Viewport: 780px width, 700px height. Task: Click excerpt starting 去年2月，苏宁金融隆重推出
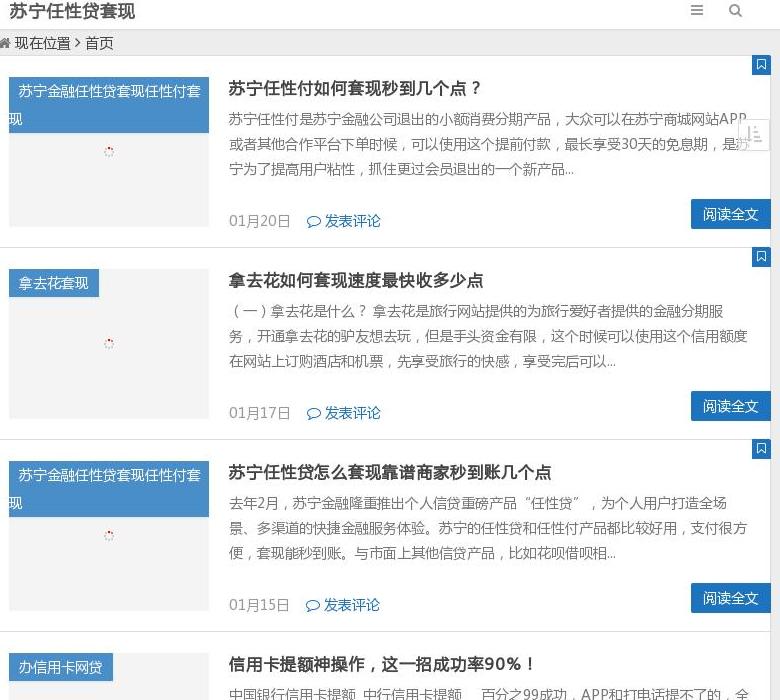point(488,528)
